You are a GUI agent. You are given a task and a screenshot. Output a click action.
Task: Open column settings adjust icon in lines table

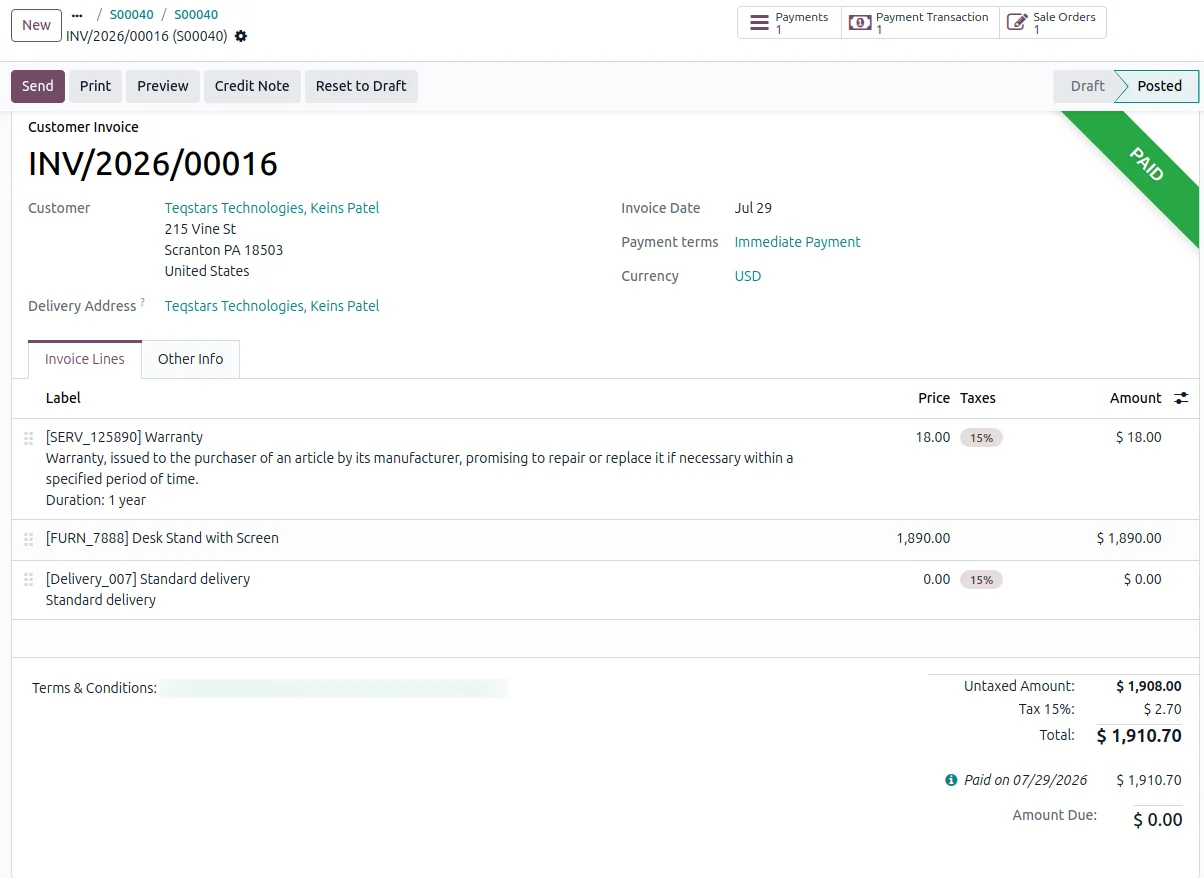pos(1181,398)
